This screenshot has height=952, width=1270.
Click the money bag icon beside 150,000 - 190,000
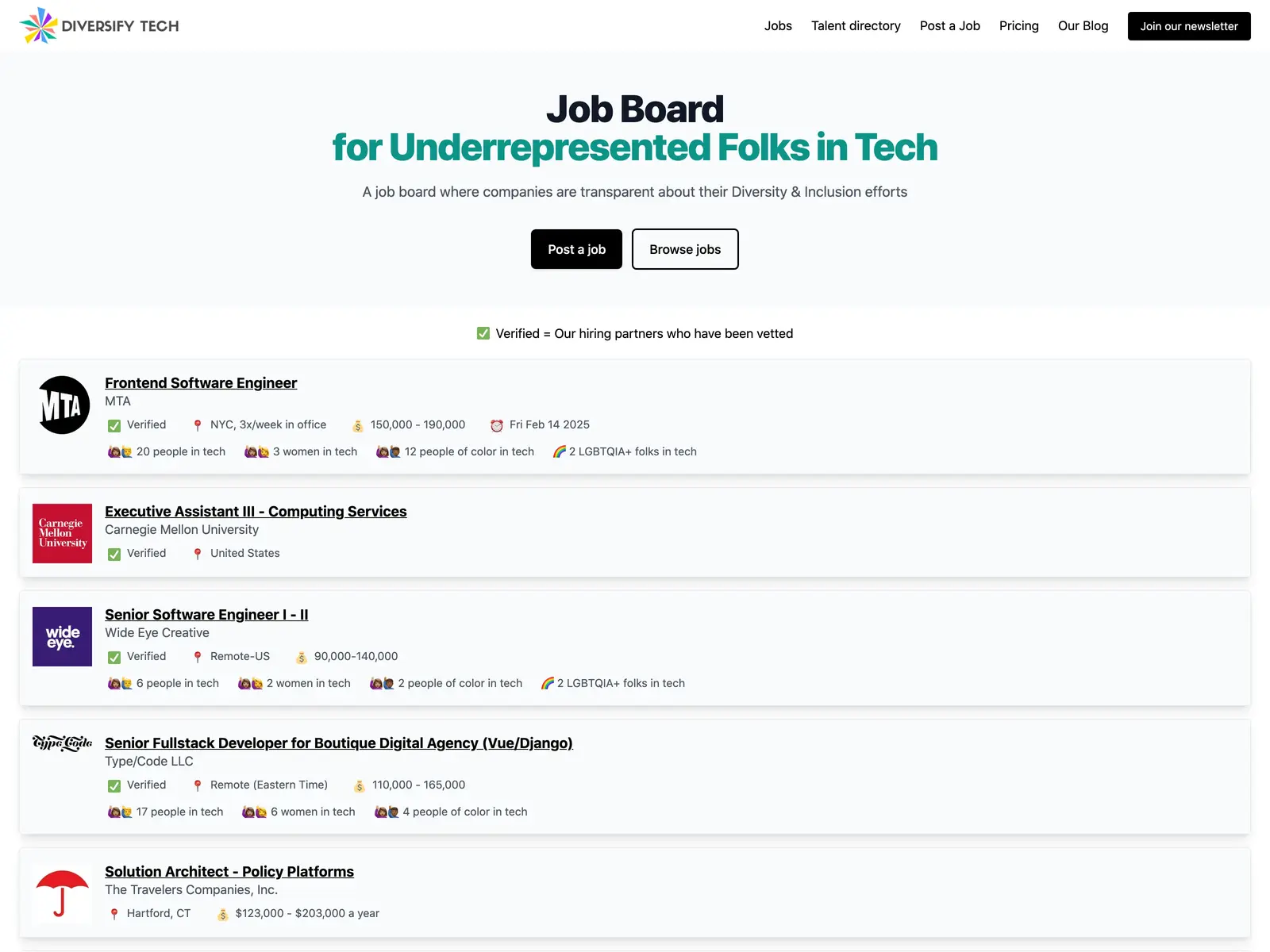(x=358, y=425)
